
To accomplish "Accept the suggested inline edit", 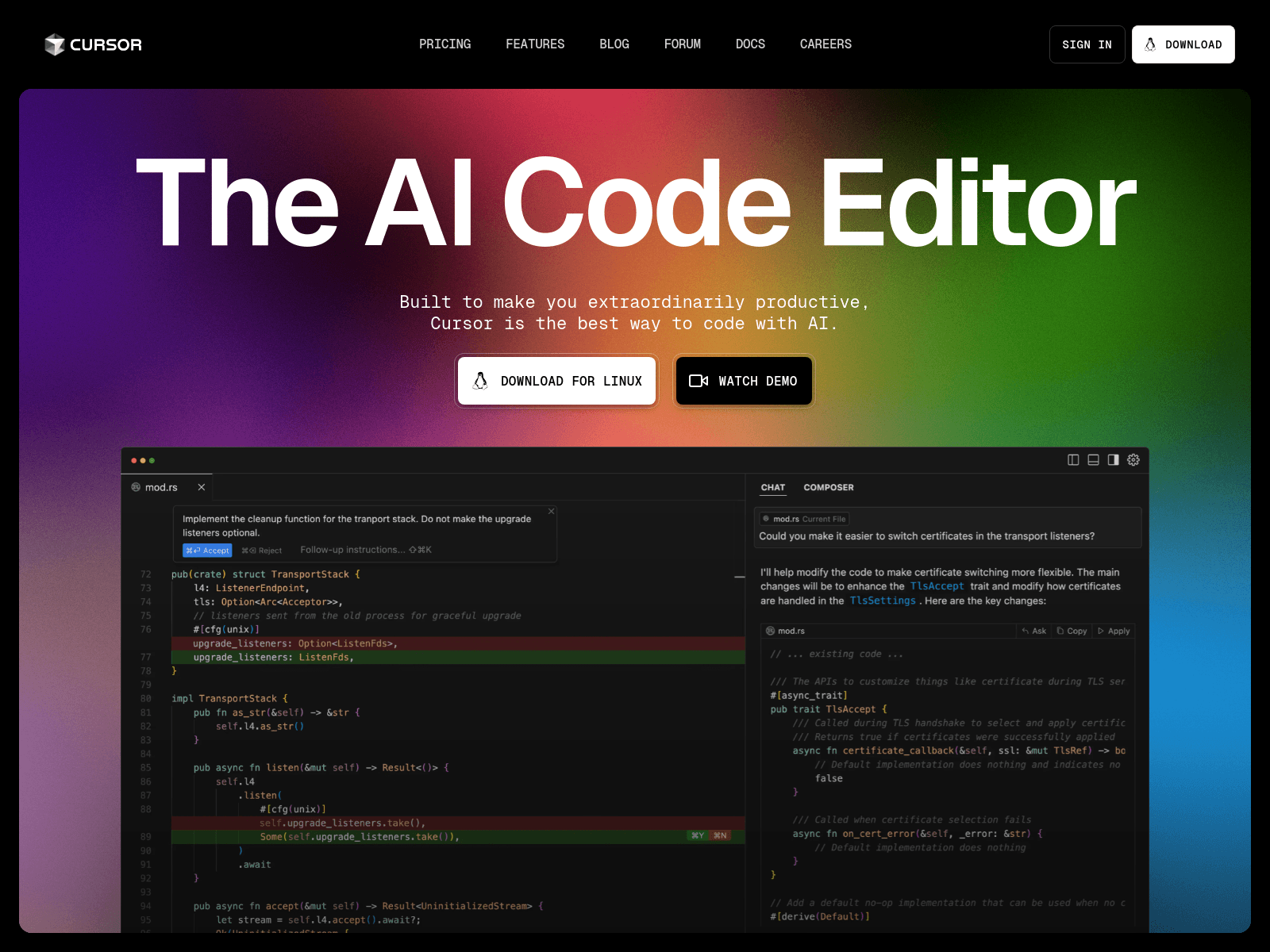I will (207, 551).
